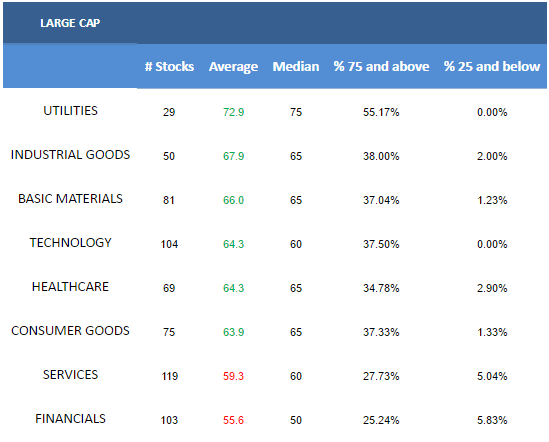
Task: Click the Average column header
Action: pos(233,67)
